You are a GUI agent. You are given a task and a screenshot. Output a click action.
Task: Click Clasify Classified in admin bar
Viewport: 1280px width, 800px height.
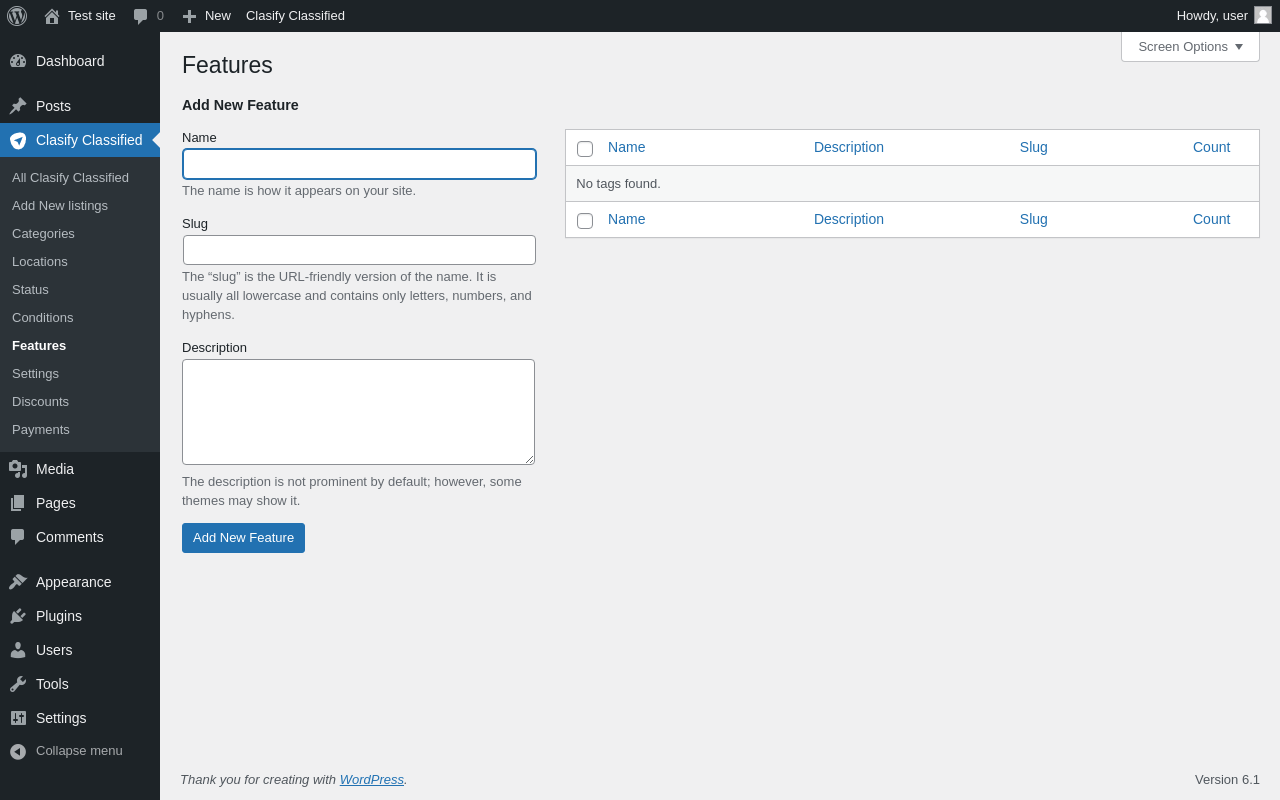tap(295, 16)
